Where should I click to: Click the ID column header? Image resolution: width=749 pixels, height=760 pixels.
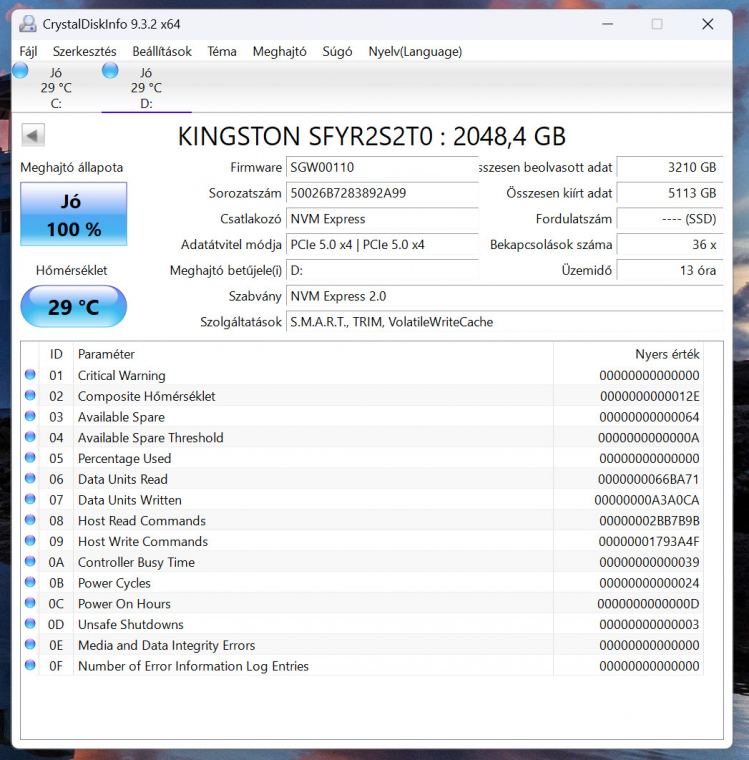[56, 354]
